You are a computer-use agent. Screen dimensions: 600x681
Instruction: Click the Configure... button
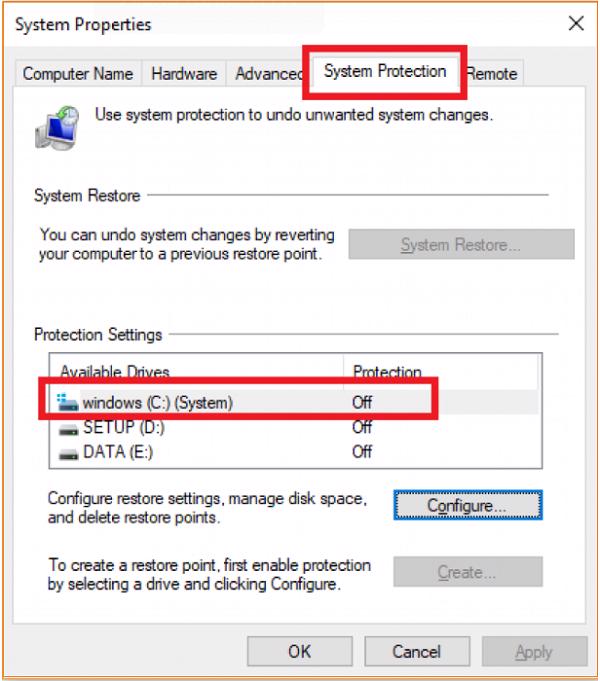click(467, 506)
